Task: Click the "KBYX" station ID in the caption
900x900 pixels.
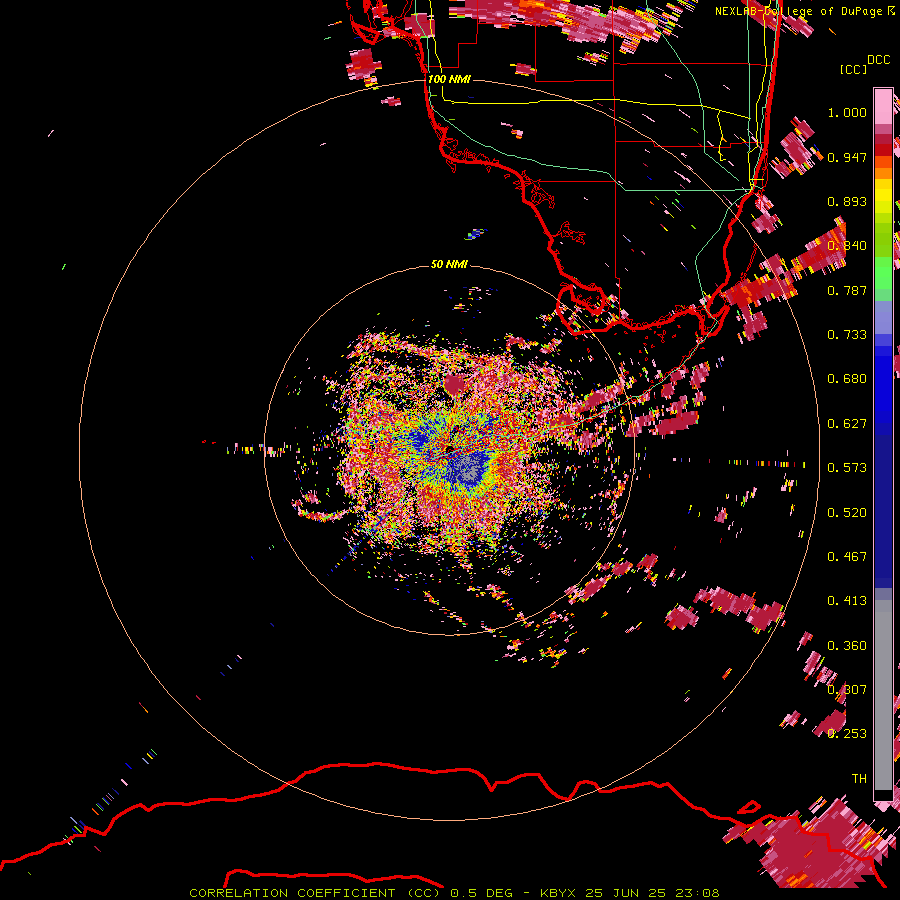Action: (x=557, y=893)
